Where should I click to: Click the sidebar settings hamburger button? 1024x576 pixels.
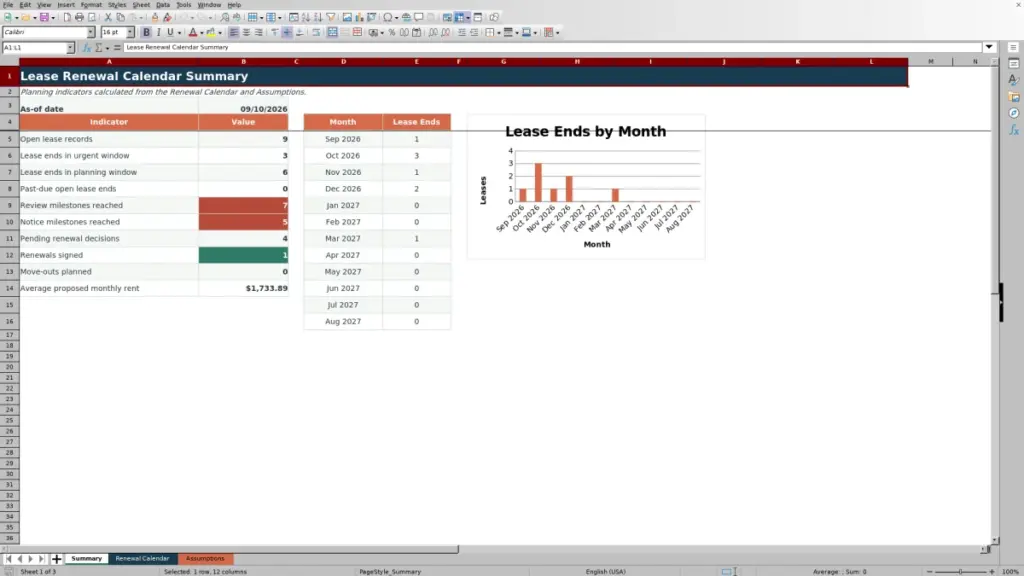point(1014,47)
